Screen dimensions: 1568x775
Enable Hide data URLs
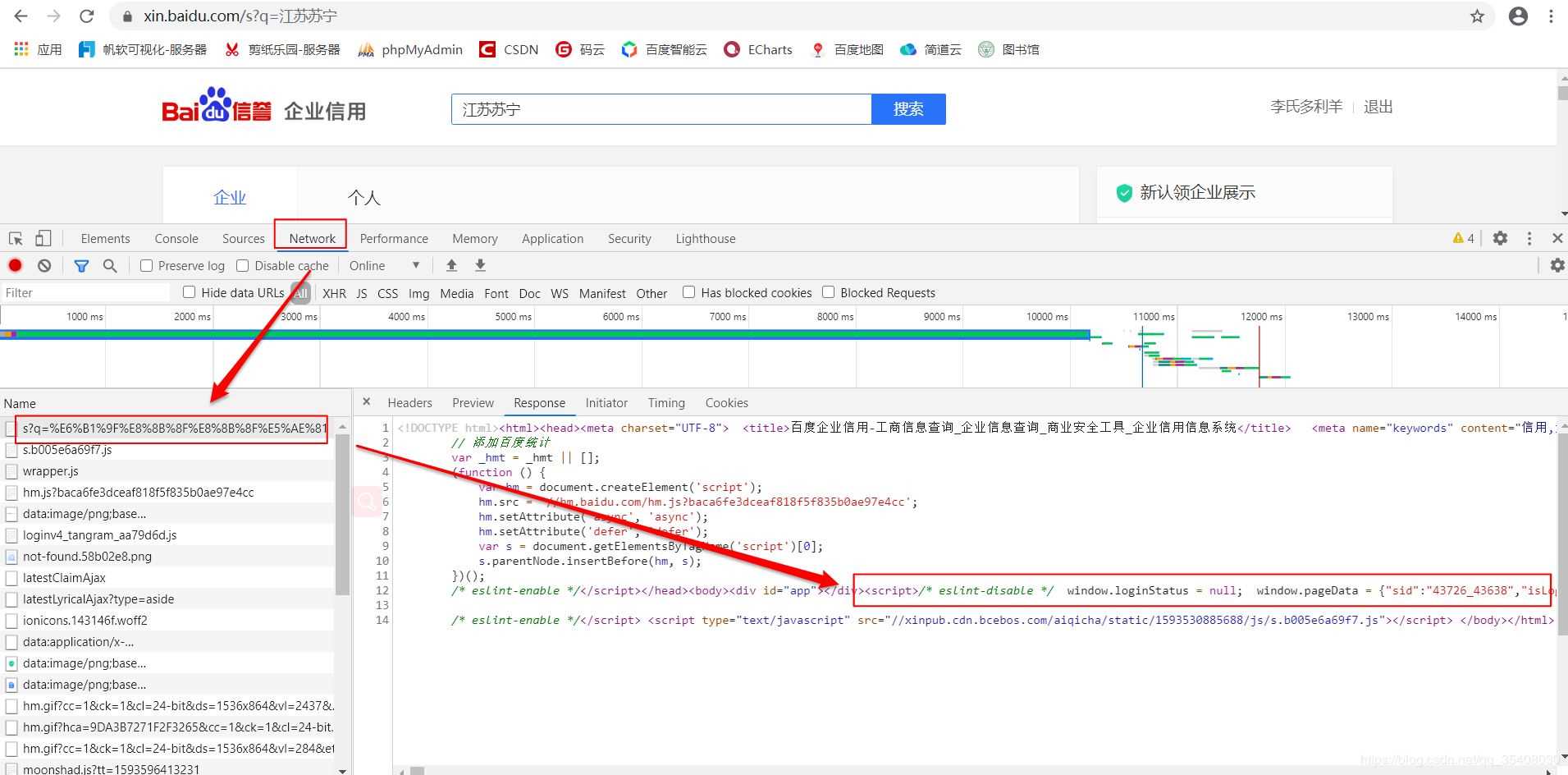189,292
